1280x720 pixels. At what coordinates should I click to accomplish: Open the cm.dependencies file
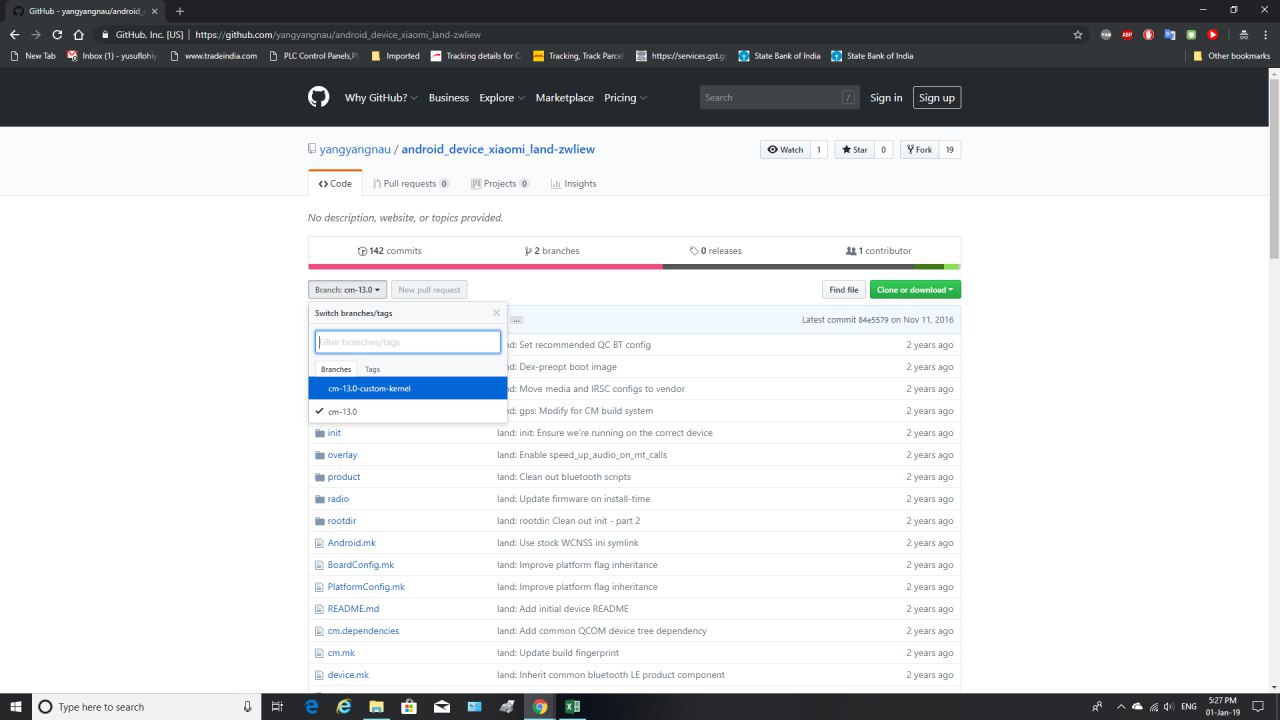363,631
